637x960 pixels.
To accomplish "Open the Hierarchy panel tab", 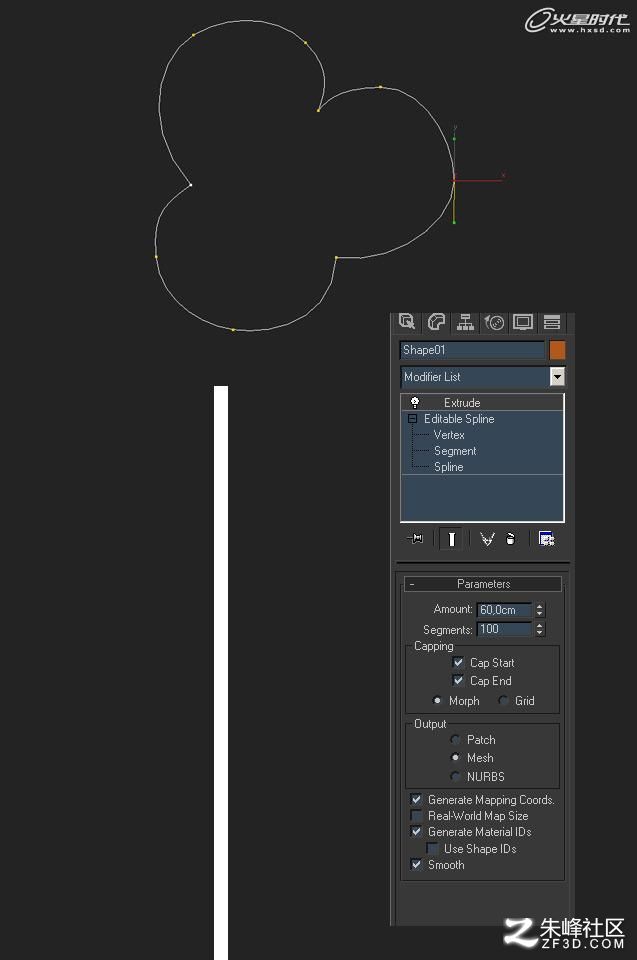I will click(466, 321).
